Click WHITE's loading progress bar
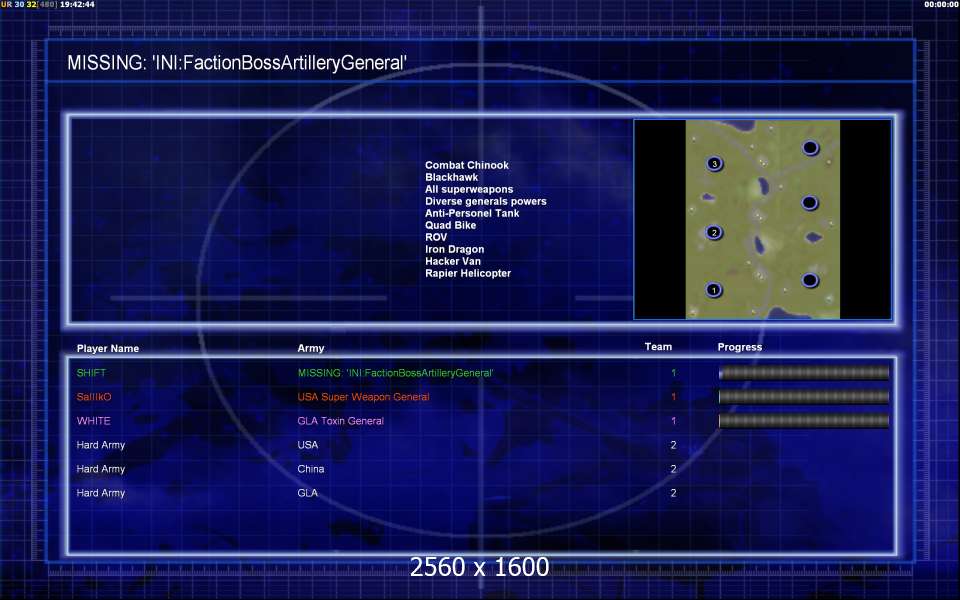 [x=804, y=421]
